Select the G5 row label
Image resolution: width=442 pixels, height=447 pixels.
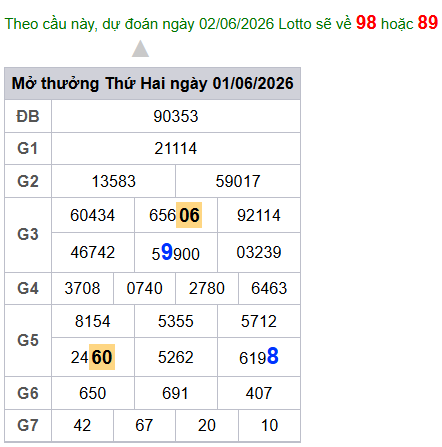tap(28, 341)
